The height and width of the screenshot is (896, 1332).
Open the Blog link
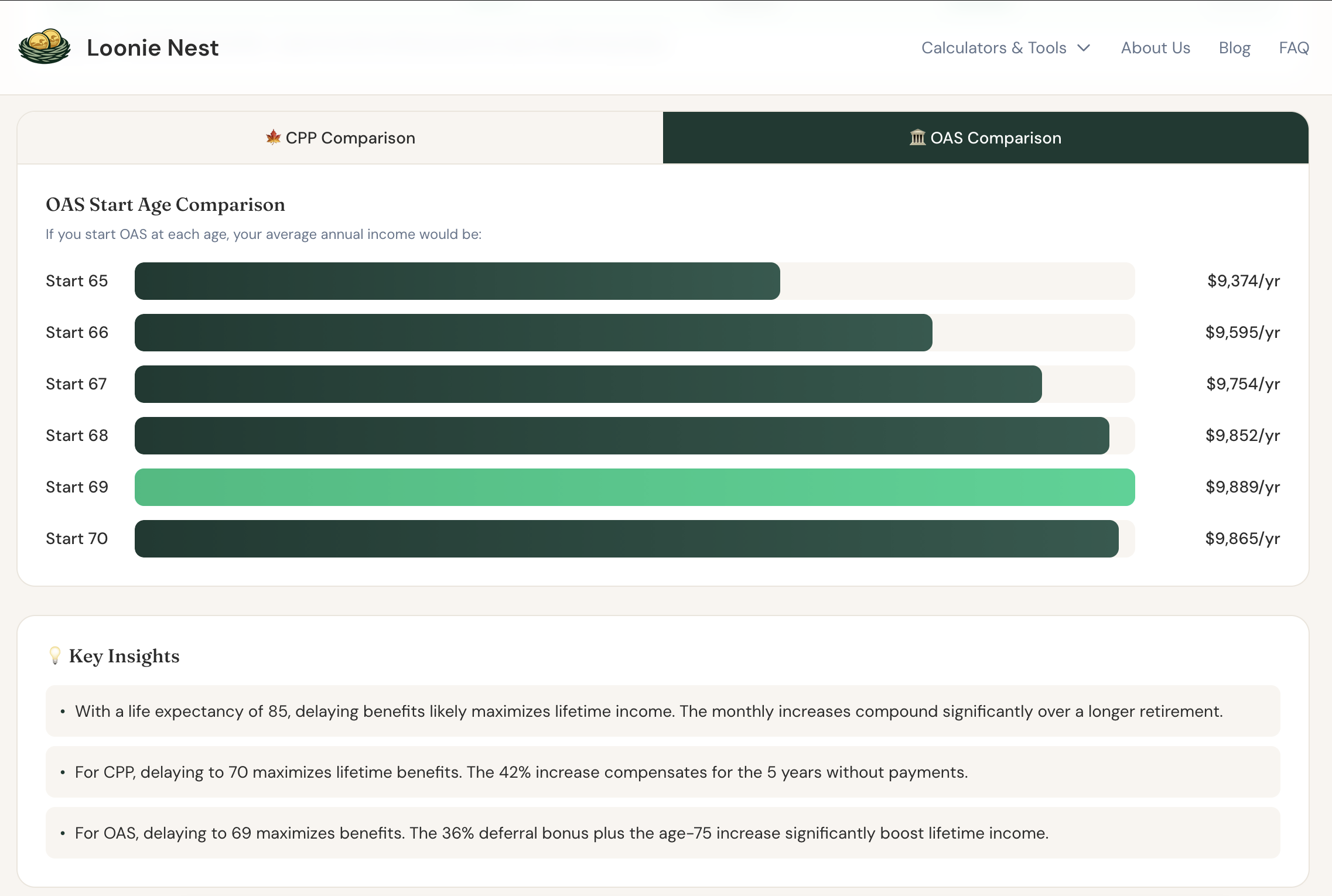pos(1235,48)
